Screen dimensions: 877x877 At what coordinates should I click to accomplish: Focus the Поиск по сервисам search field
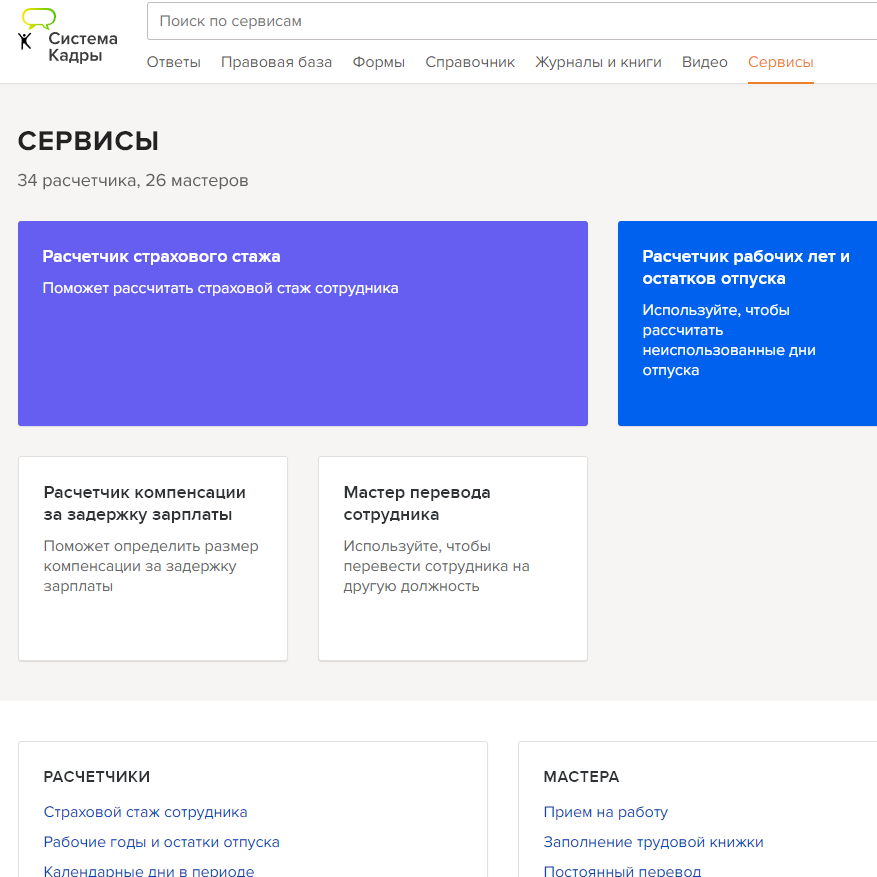(x=512, y=21)
